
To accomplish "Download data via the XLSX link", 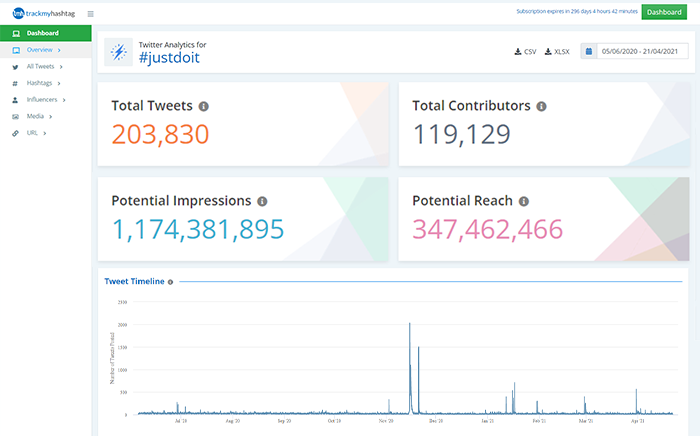I will (557, 52).
